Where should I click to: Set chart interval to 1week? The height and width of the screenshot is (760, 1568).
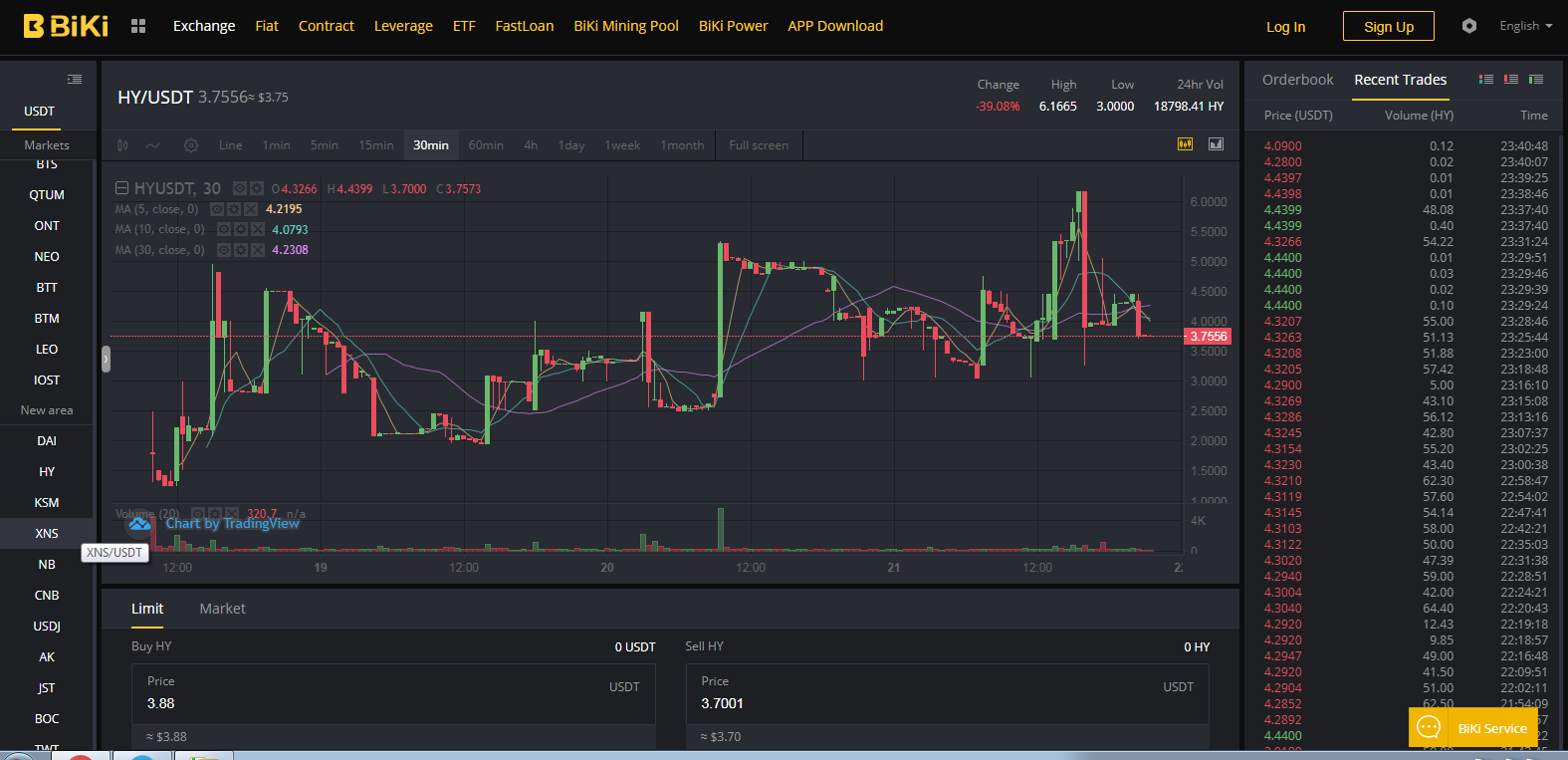coord(623,145)
